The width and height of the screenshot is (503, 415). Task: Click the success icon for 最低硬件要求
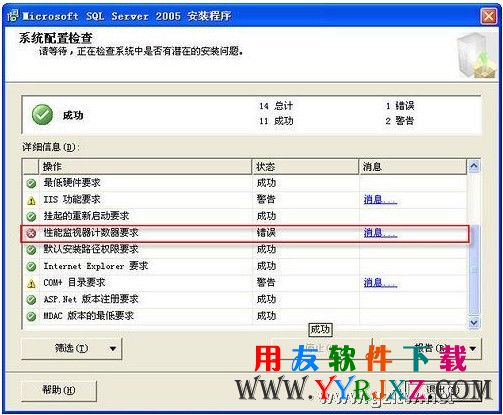[x=31, y=183]
